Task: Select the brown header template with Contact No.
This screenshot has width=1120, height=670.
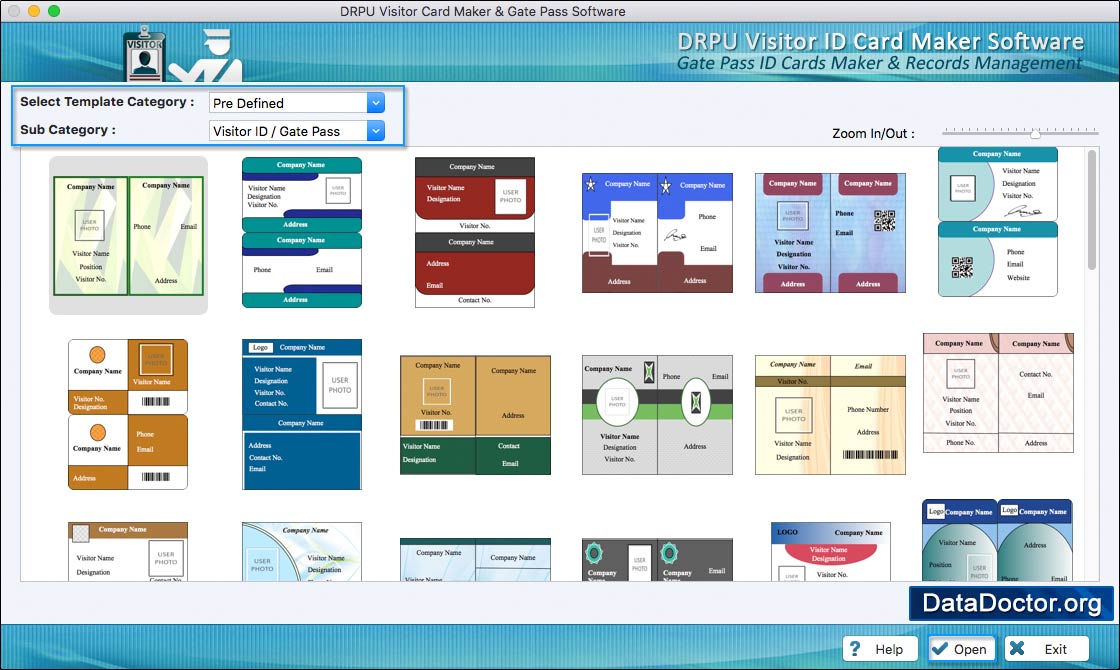Action: [128, 551]
